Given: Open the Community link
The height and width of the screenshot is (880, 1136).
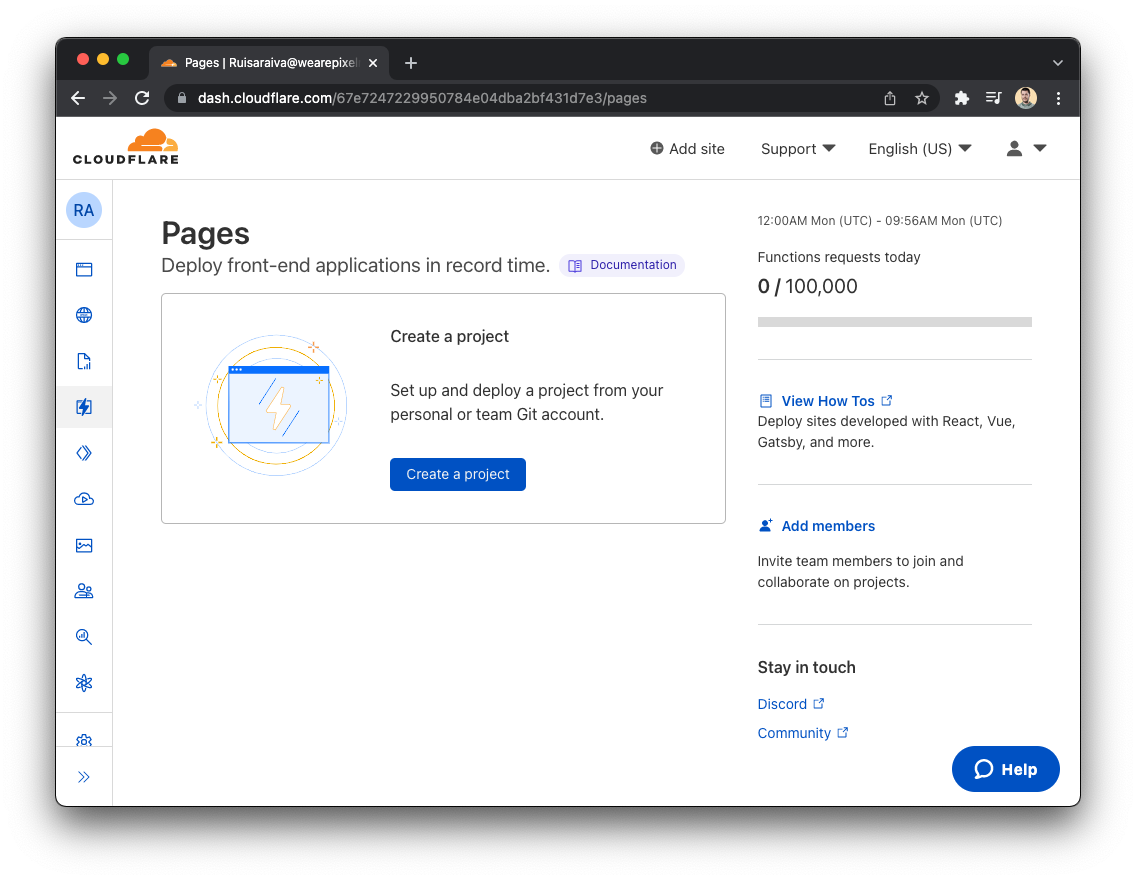Looking at the screenshot, I should pos(803,733).
